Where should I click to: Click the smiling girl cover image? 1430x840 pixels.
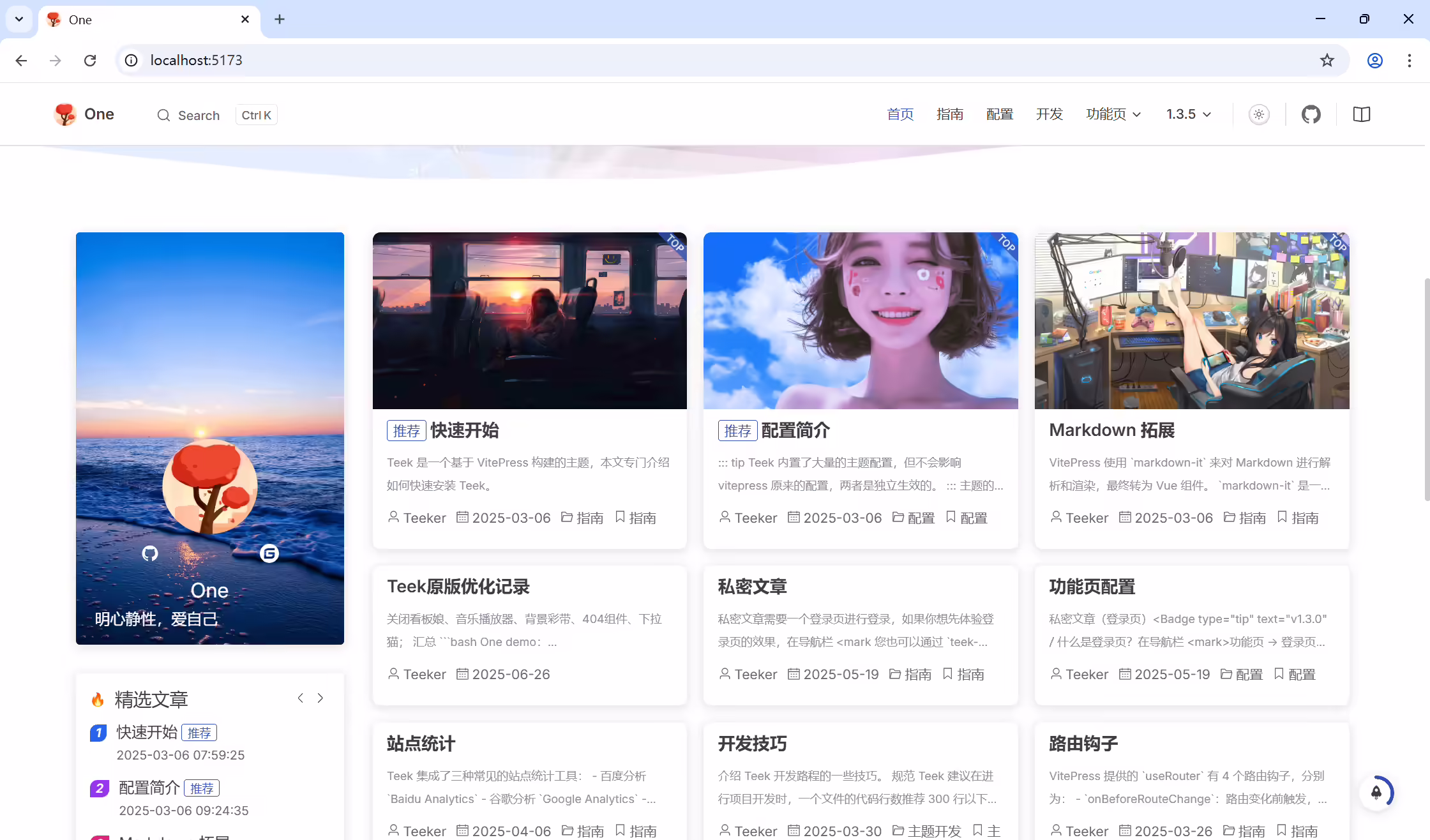coord(861,320)
